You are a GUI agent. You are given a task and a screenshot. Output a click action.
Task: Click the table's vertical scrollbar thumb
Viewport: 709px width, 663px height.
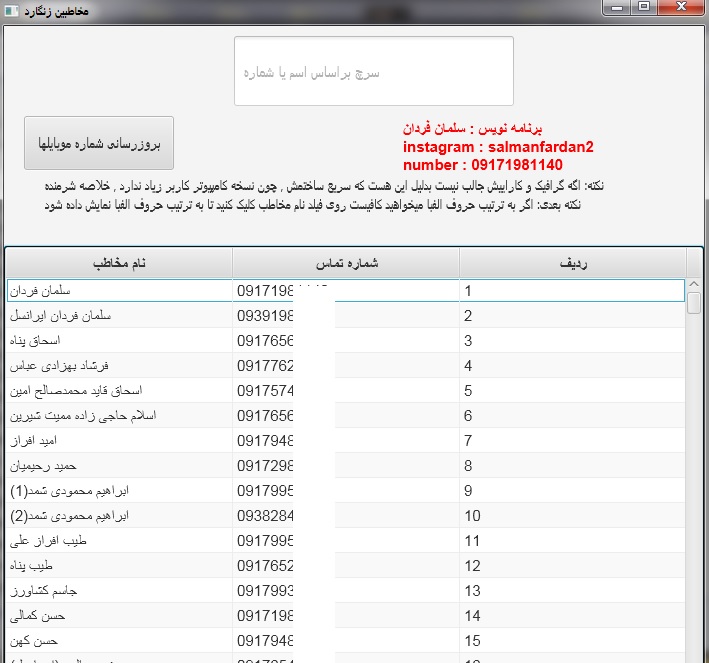[x=694, y=303]
